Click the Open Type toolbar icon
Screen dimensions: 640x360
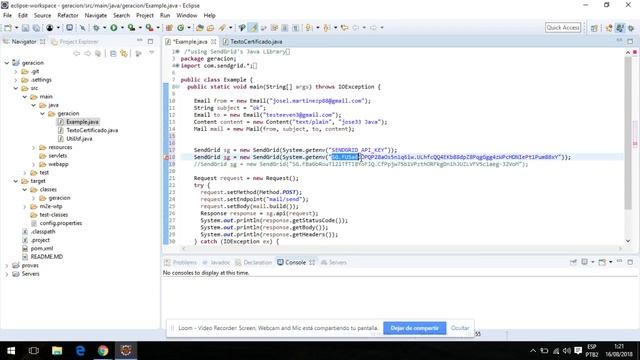click(200, 28)
